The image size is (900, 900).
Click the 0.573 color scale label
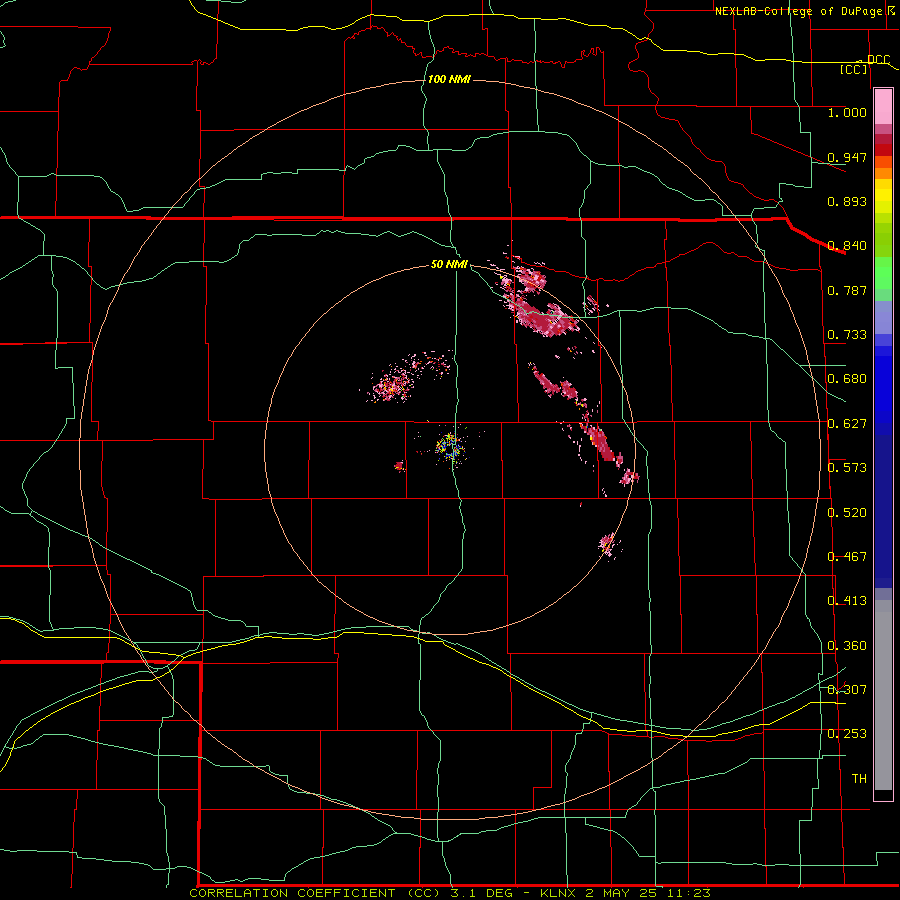click(847, 468)
